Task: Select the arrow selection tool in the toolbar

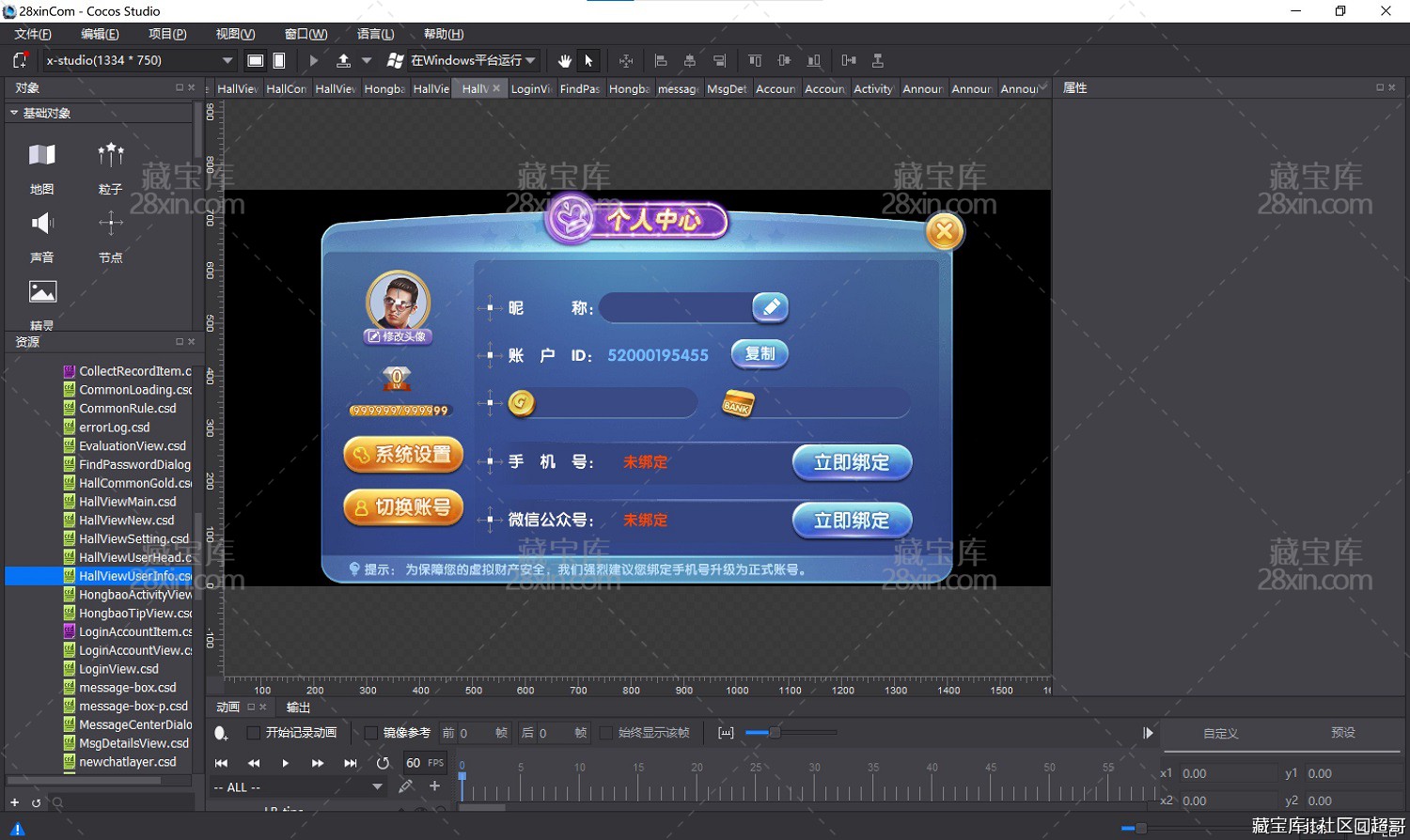Action: (x=587, y=60)
